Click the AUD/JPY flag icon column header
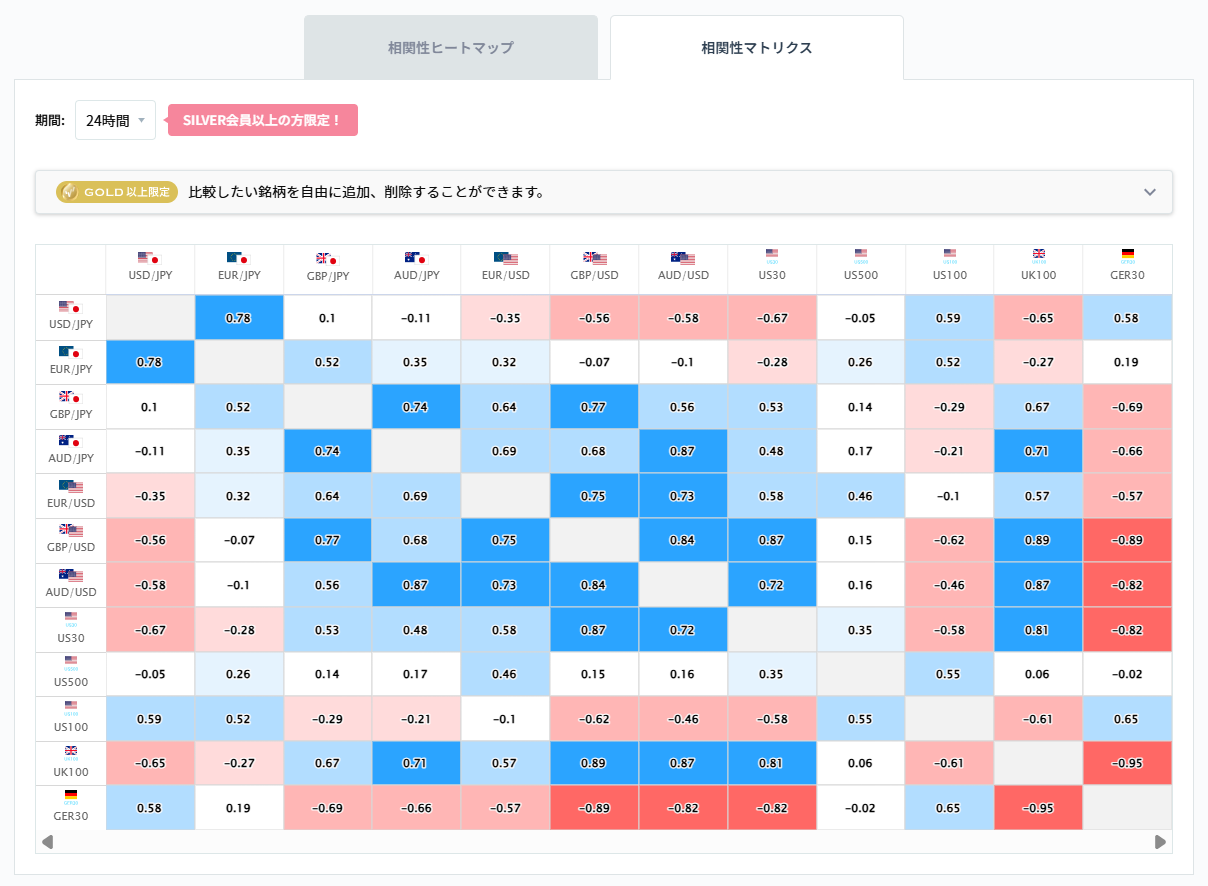The height and width of the screenshot is (886, 1208). (x=416, y=258)
